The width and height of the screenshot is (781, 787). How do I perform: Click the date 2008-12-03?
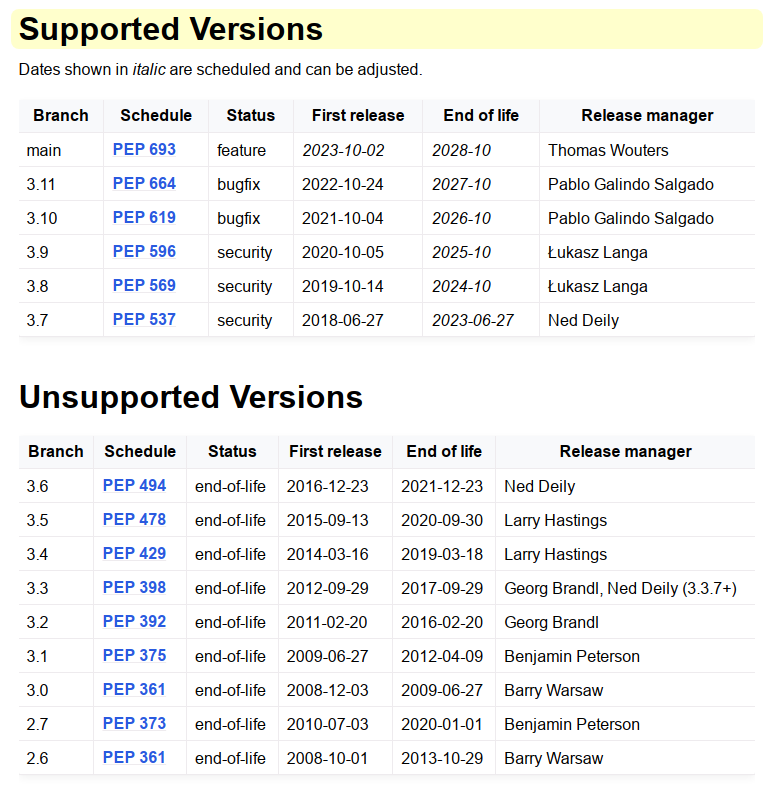coord(327,690)
